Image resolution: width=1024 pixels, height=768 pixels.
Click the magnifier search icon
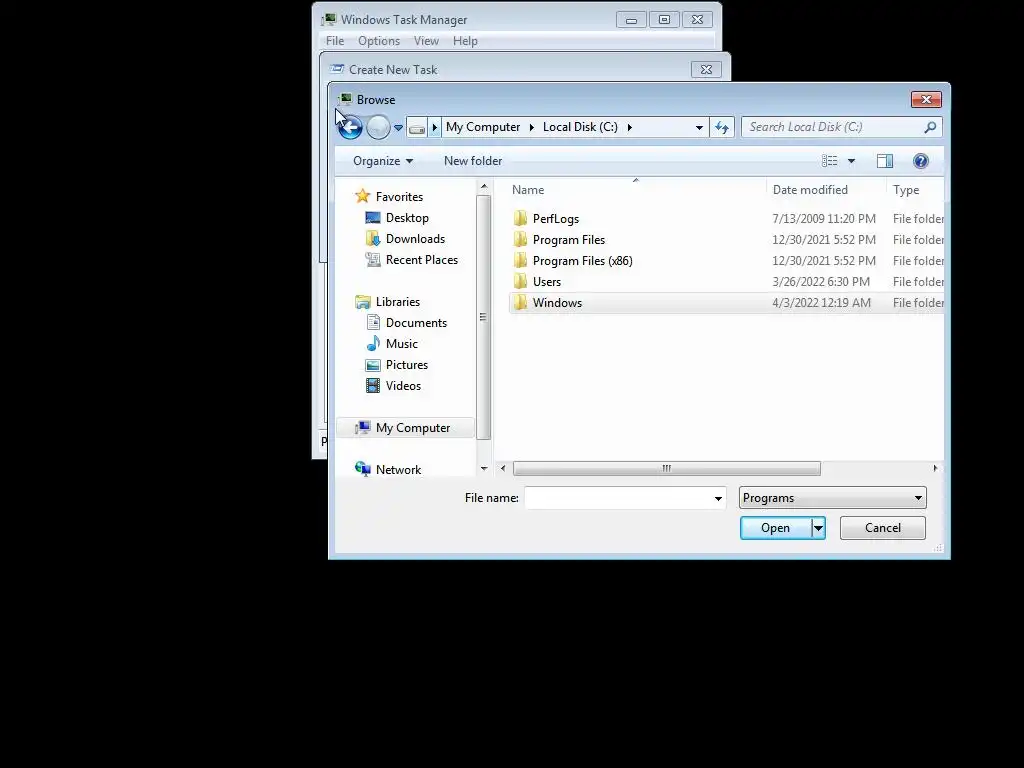(931, 127)
